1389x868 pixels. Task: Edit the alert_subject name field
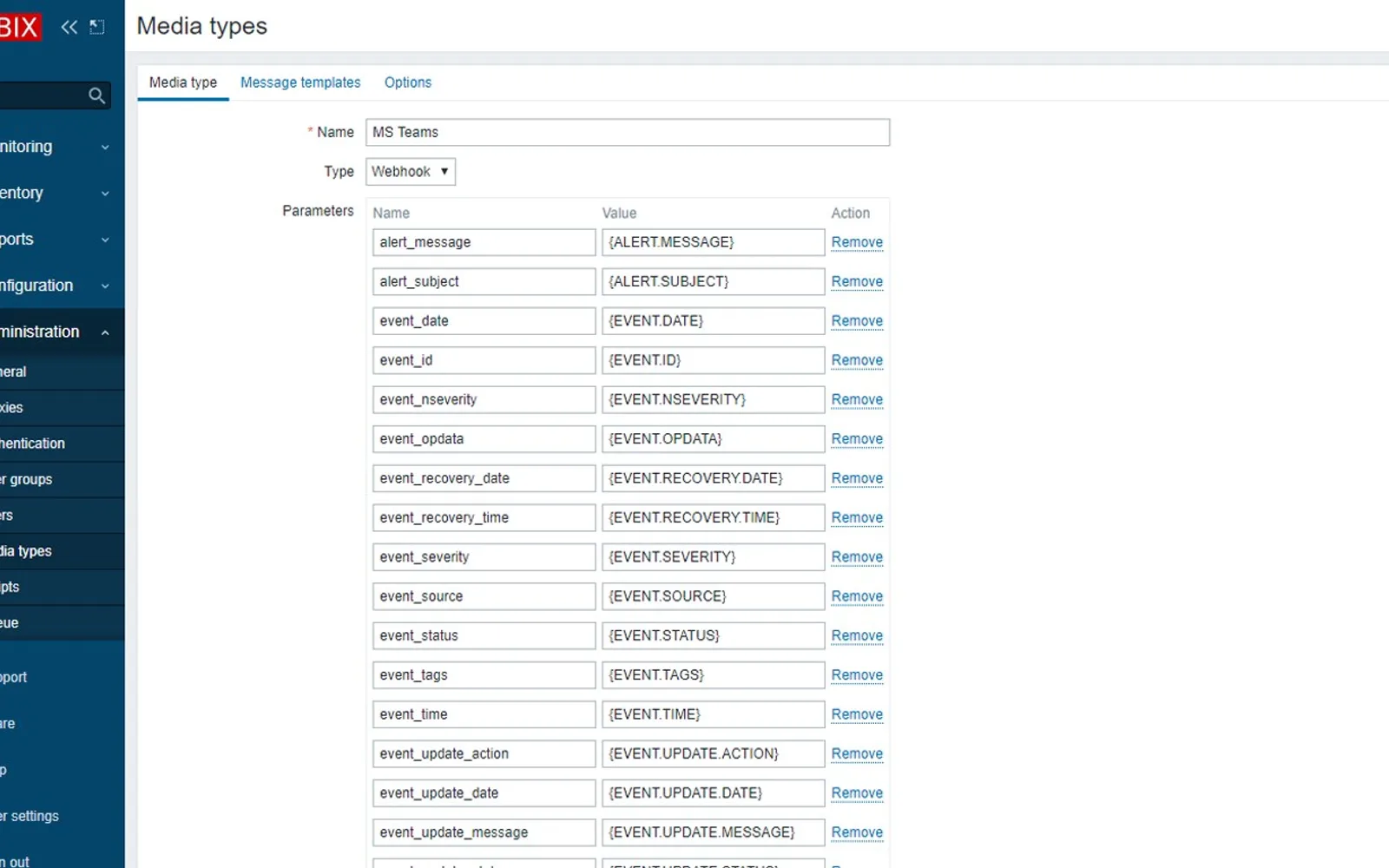[484, 281]
